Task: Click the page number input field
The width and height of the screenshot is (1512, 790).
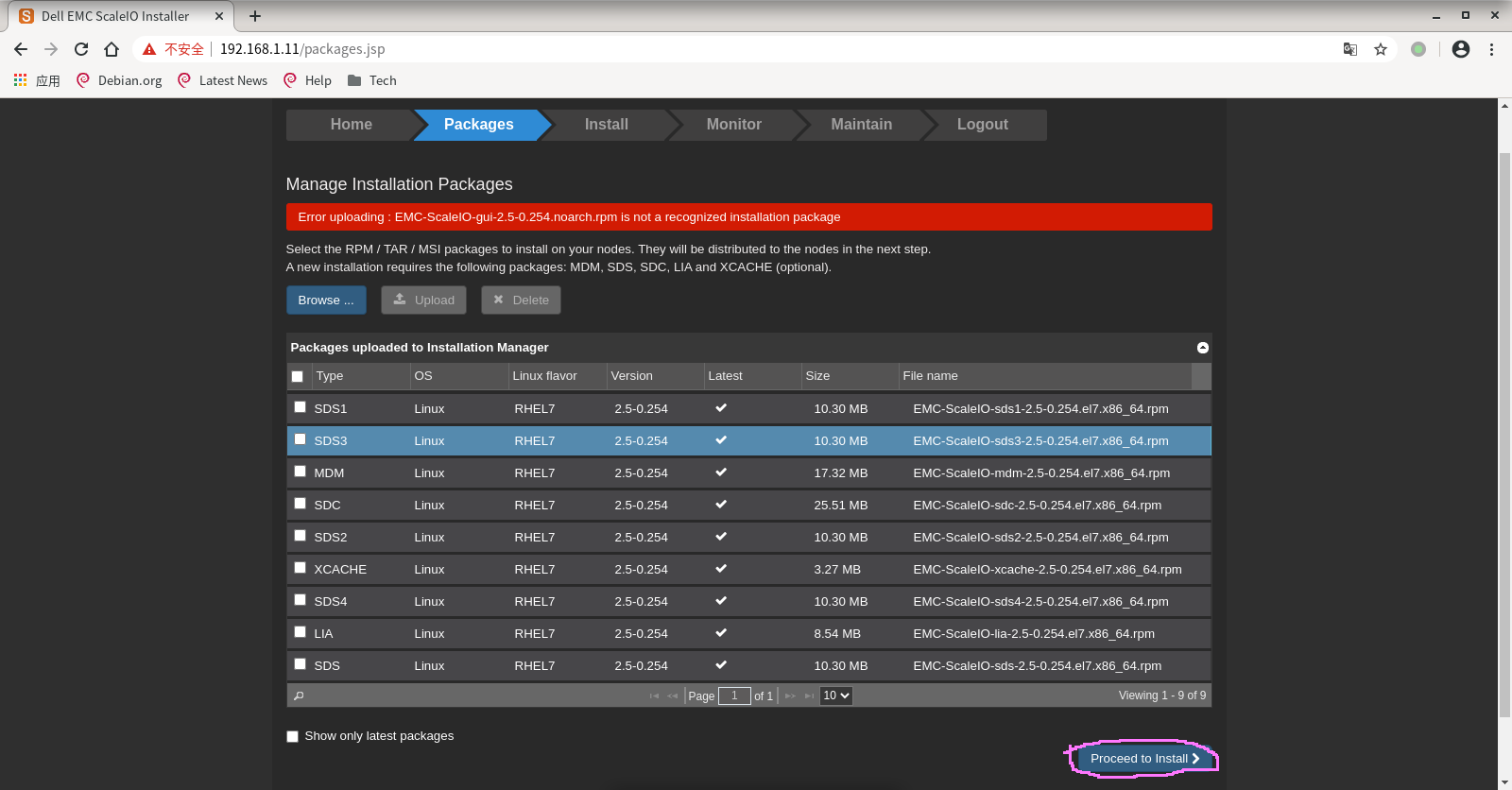Action: [x=734, y=696]
